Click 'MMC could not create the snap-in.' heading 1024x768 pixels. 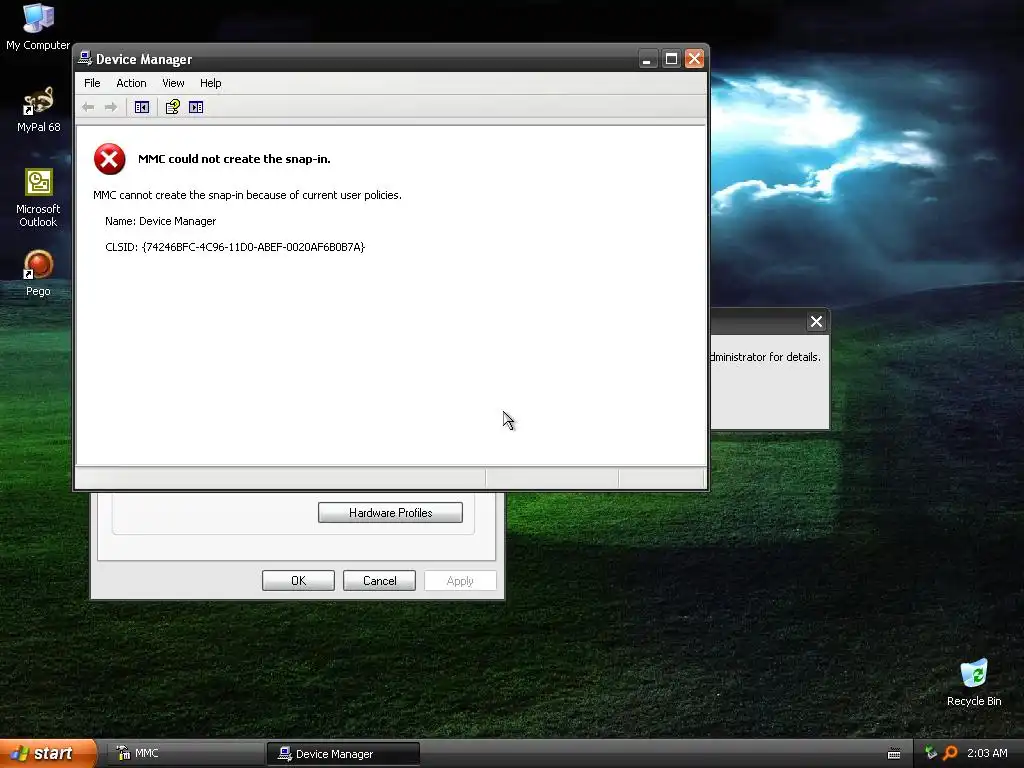(234, 159)
